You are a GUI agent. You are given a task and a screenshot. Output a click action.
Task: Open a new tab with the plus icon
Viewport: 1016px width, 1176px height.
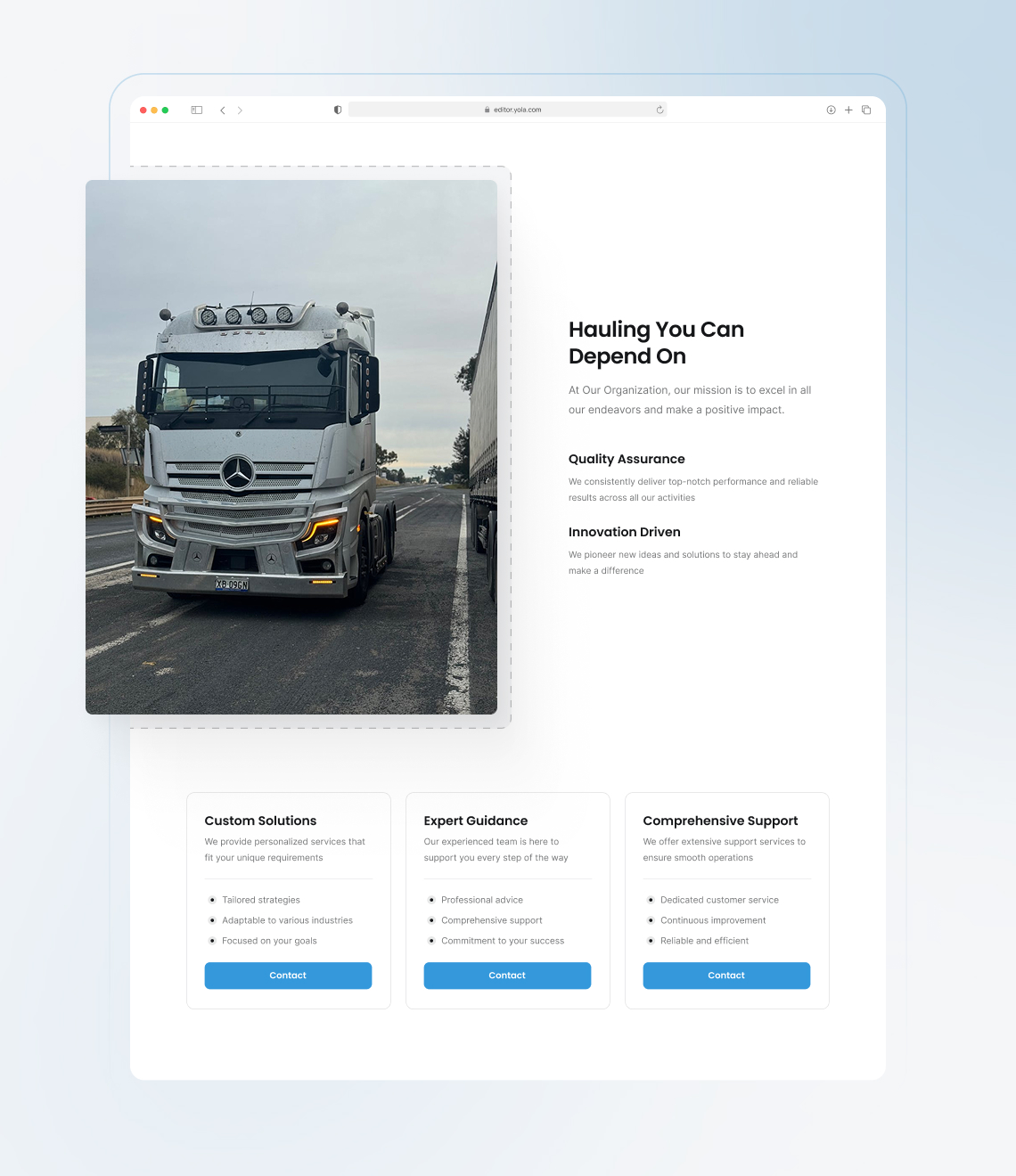point(848,110)
